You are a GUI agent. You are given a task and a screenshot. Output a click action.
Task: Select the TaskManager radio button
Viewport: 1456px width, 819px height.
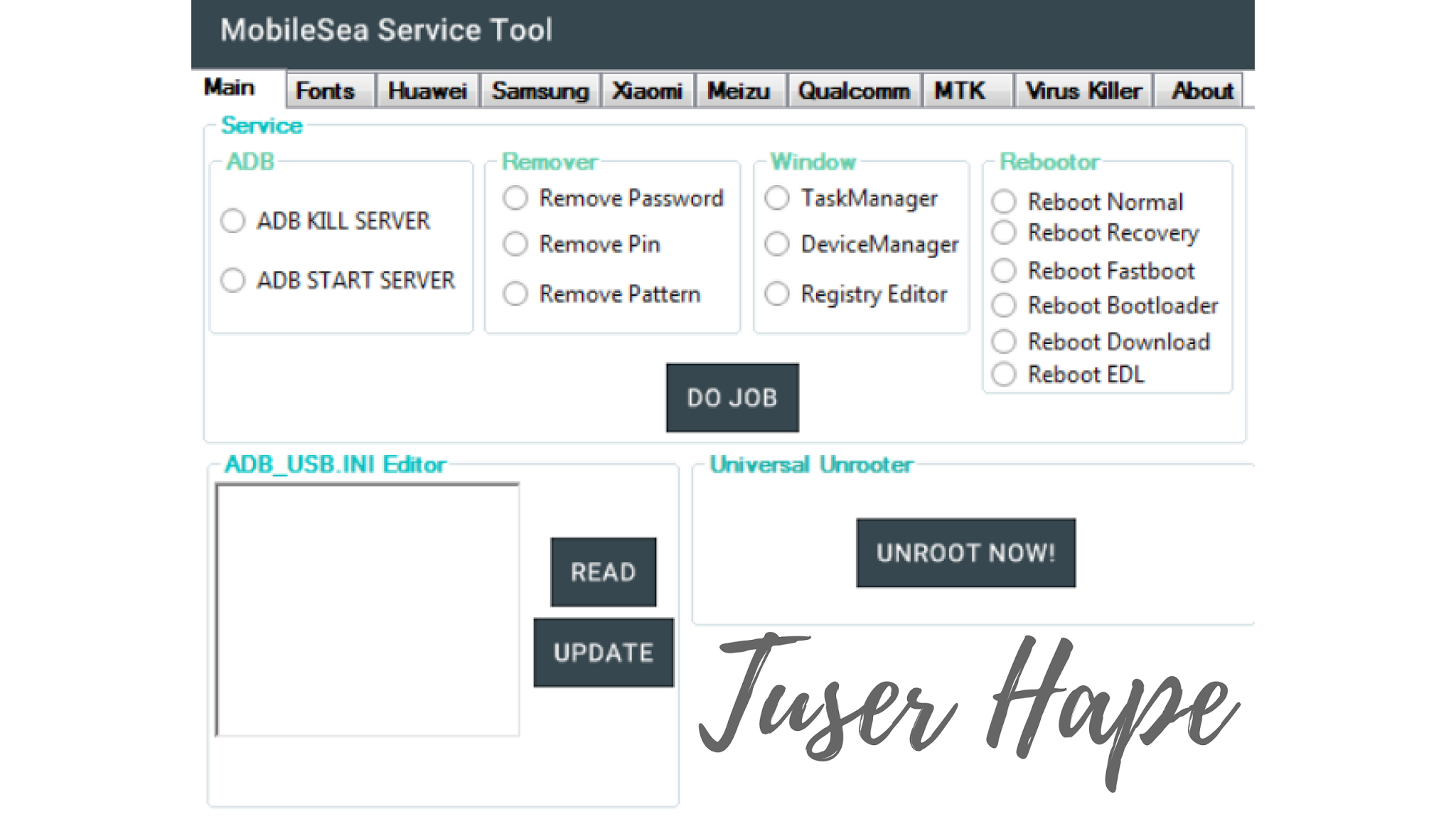click(x=777, y=198)
